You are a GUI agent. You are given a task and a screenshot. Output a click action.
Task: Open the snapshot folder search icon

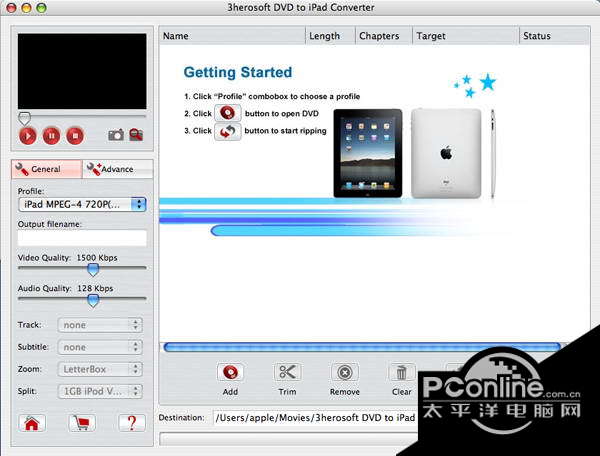[136, 135]
